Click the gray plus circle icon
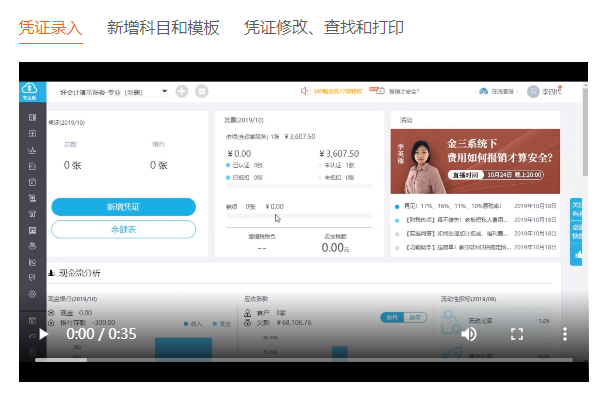Image resolution: width=605 pixels, height=399 pixels. [182, 91]
